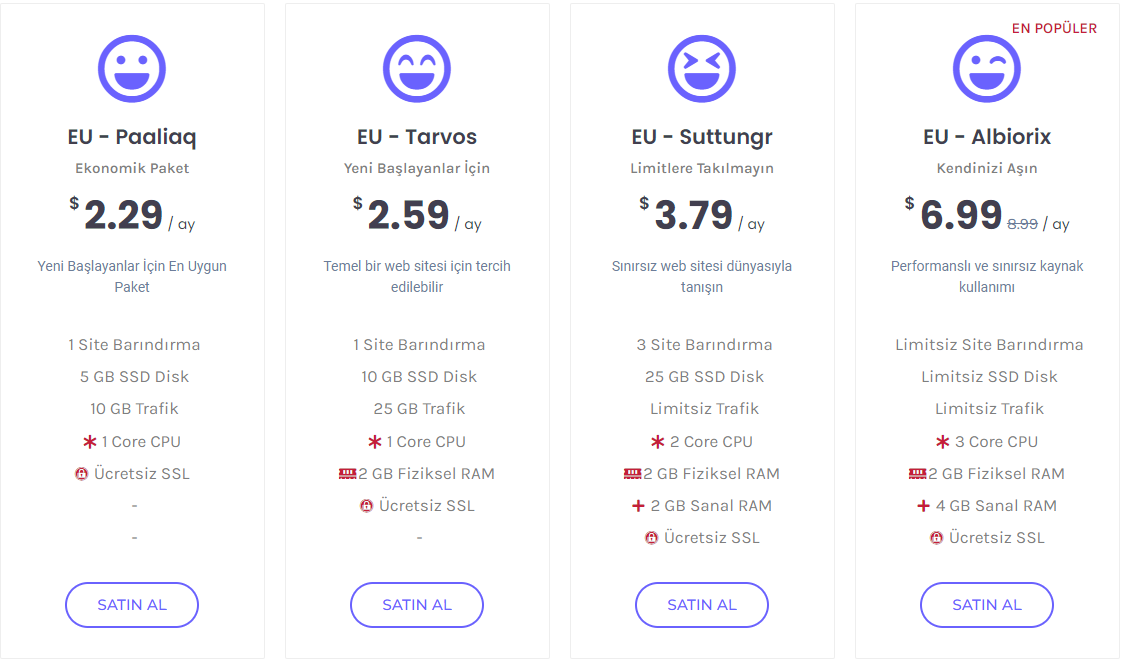The height and width of the screenshot is (661, 1123).
Task: Click the crossed-out 8.99 old price
Action: pos(1023,224)
